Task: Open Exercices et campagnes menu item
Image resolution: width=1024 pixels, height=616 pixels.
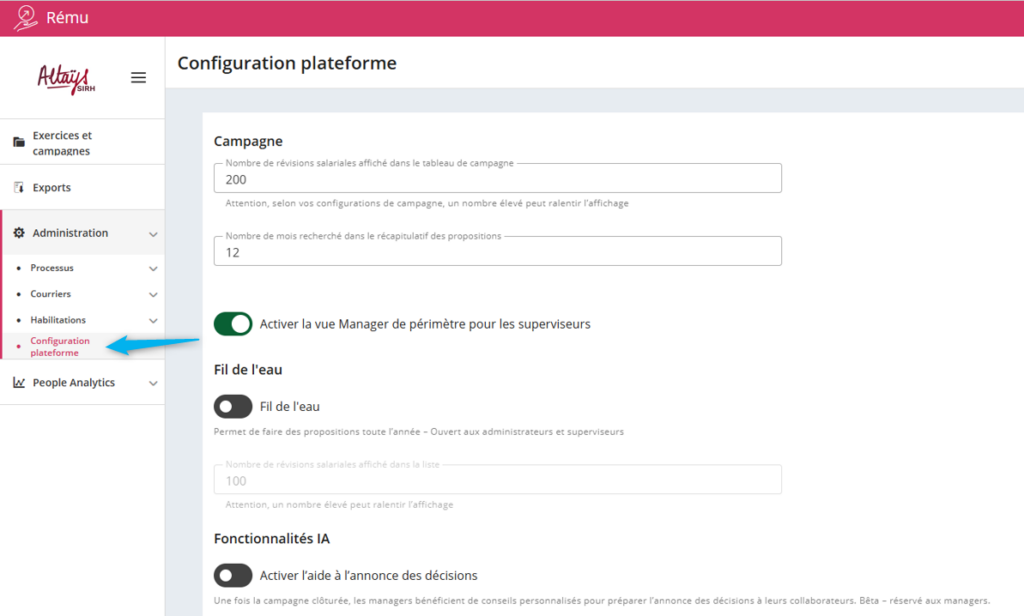Action: pyautogui.click(x=62, y=143)
